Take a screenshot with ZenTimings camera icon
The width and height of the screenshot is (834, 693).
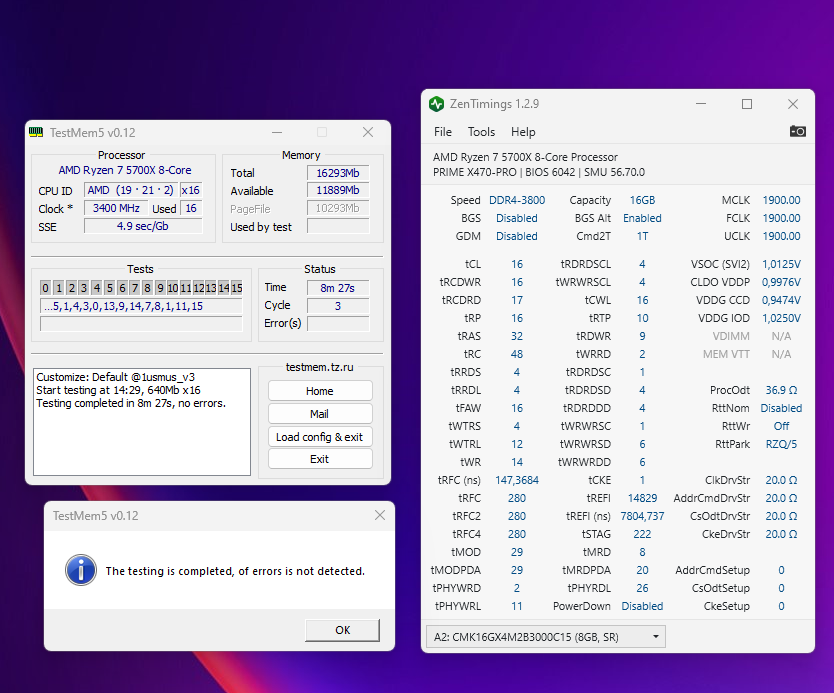(797, 131)
